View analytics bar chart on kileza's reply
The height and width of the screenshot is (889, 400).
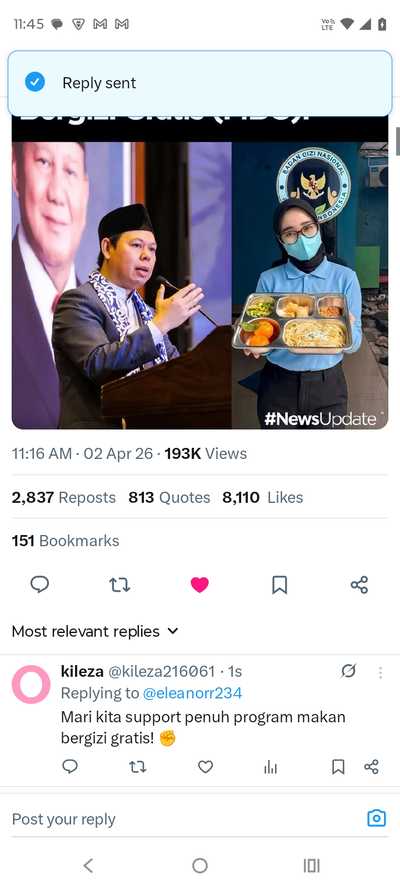point(271,767)
